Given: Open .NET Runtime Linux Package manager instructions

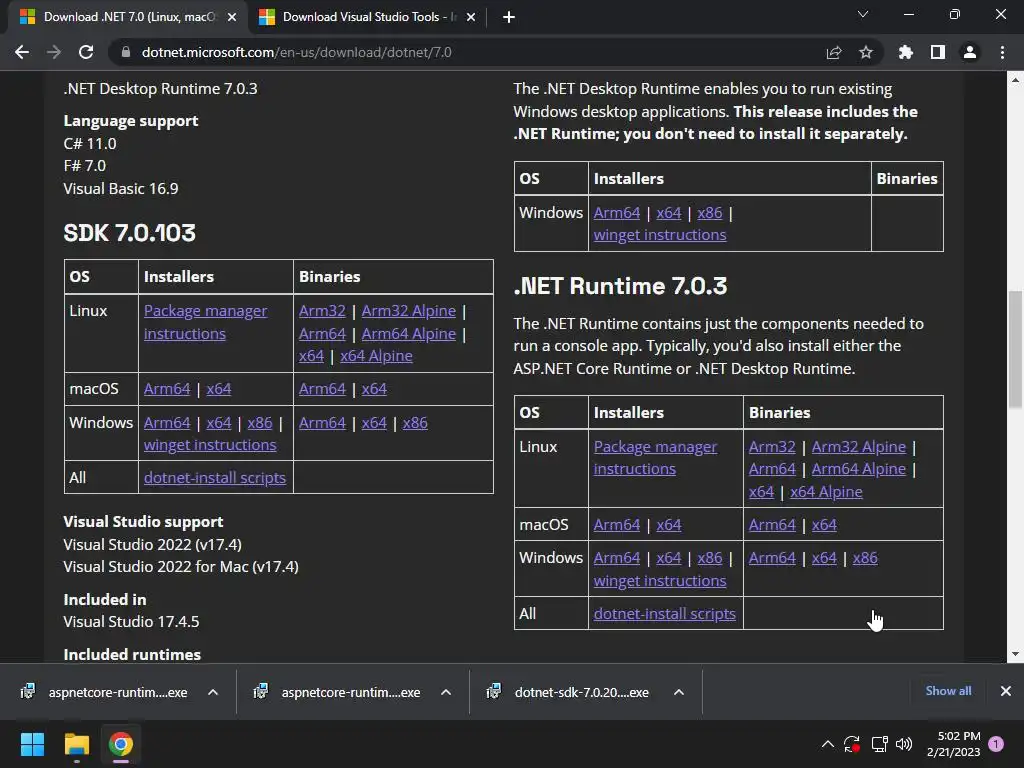Looking at the screenshot, I should tap(655, 458).
